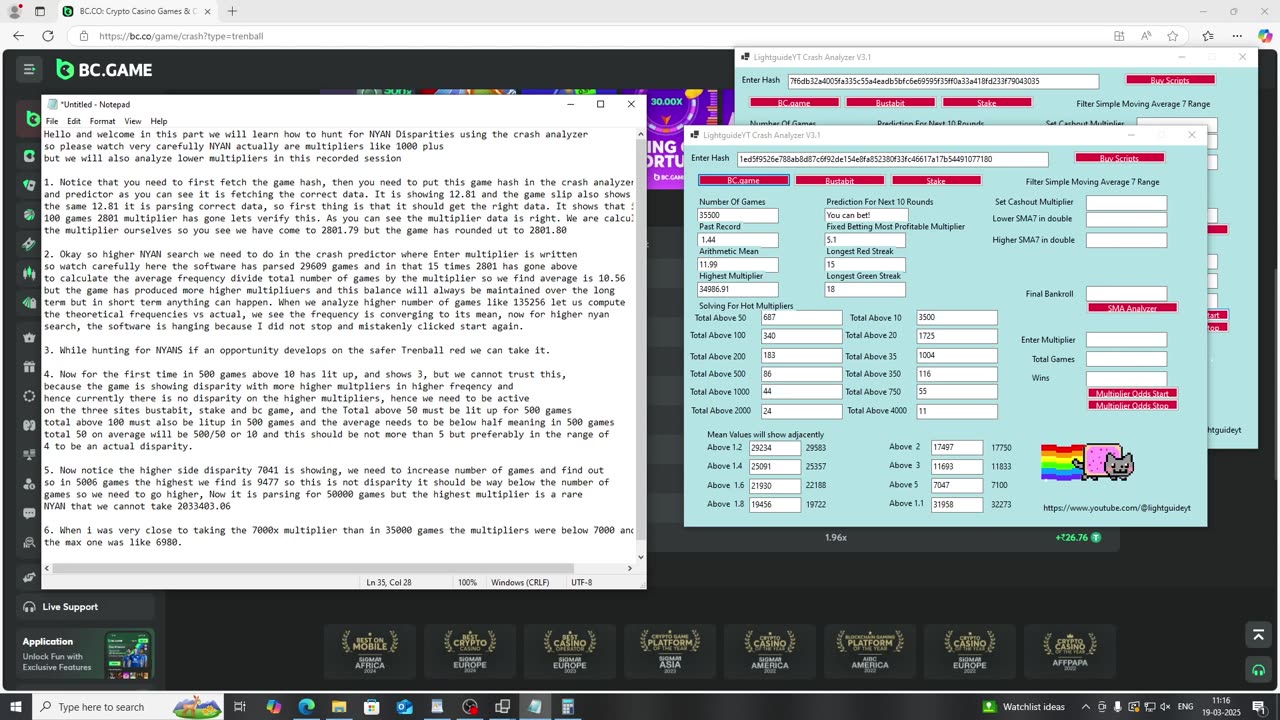This screenshot has width=1280, height=720.
Task: Open the browser profile icon
Action: [x=15, y=11]
